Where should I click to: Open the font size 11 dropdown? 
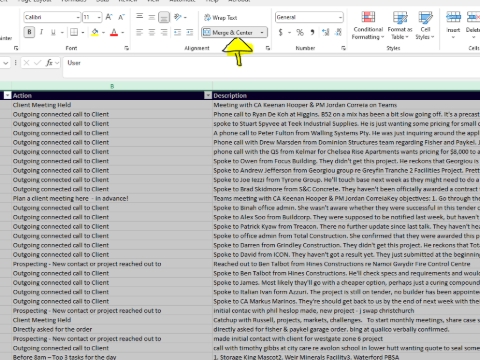pyautogui.click(x=99, y=17)
